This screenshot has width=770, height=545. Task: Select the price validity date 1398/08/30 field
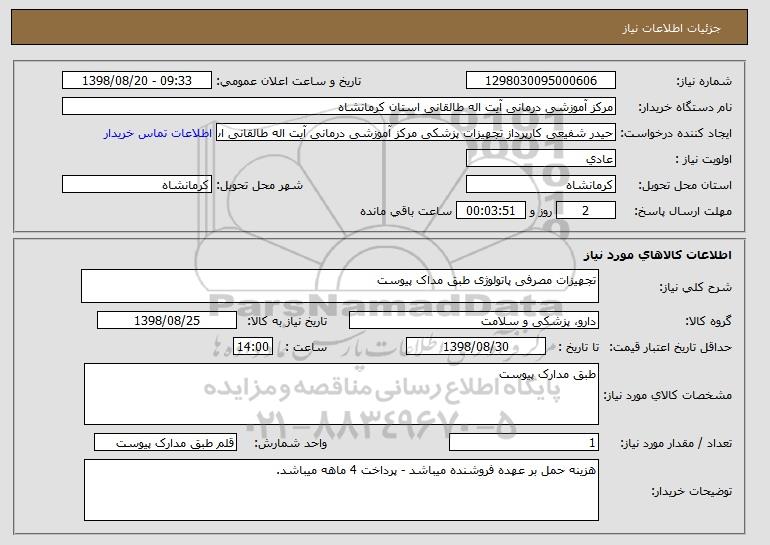click(x=476, y=347)
